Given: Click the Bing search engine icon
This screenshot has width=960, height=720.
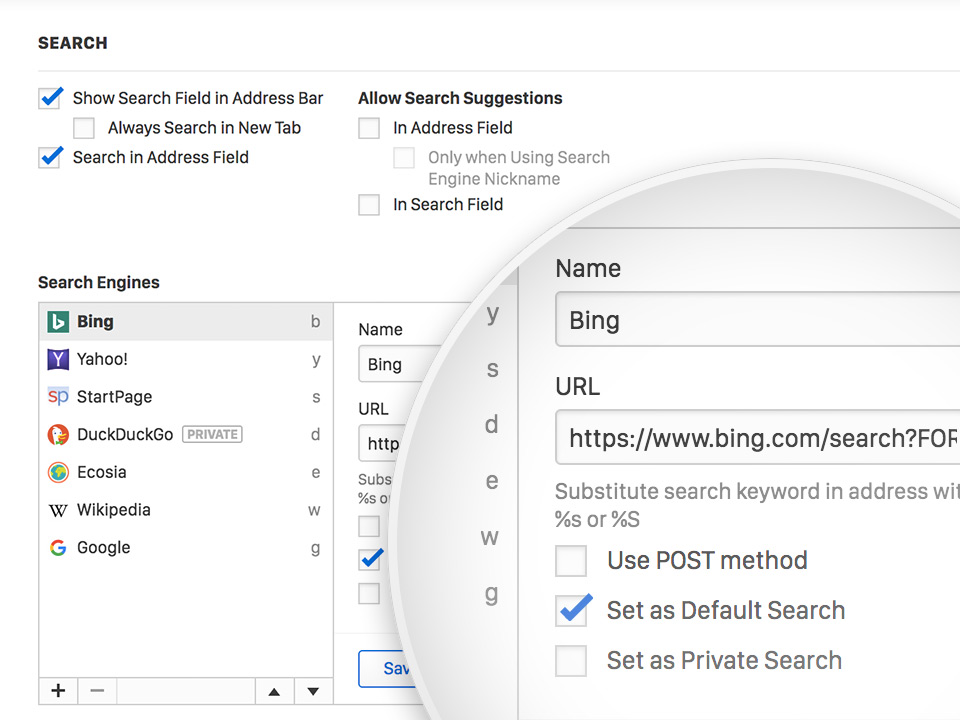Looking at the screenshot, I should coord(58,321).
